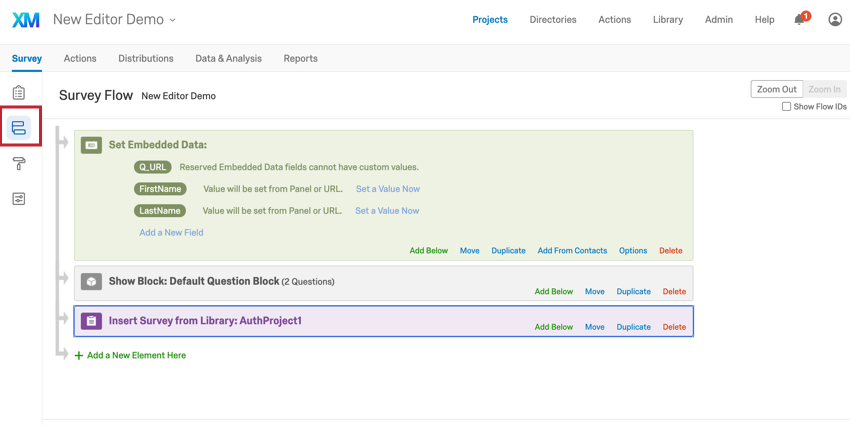
Task: Open the Library menu in top navigation
Action: tap(667, 20)
